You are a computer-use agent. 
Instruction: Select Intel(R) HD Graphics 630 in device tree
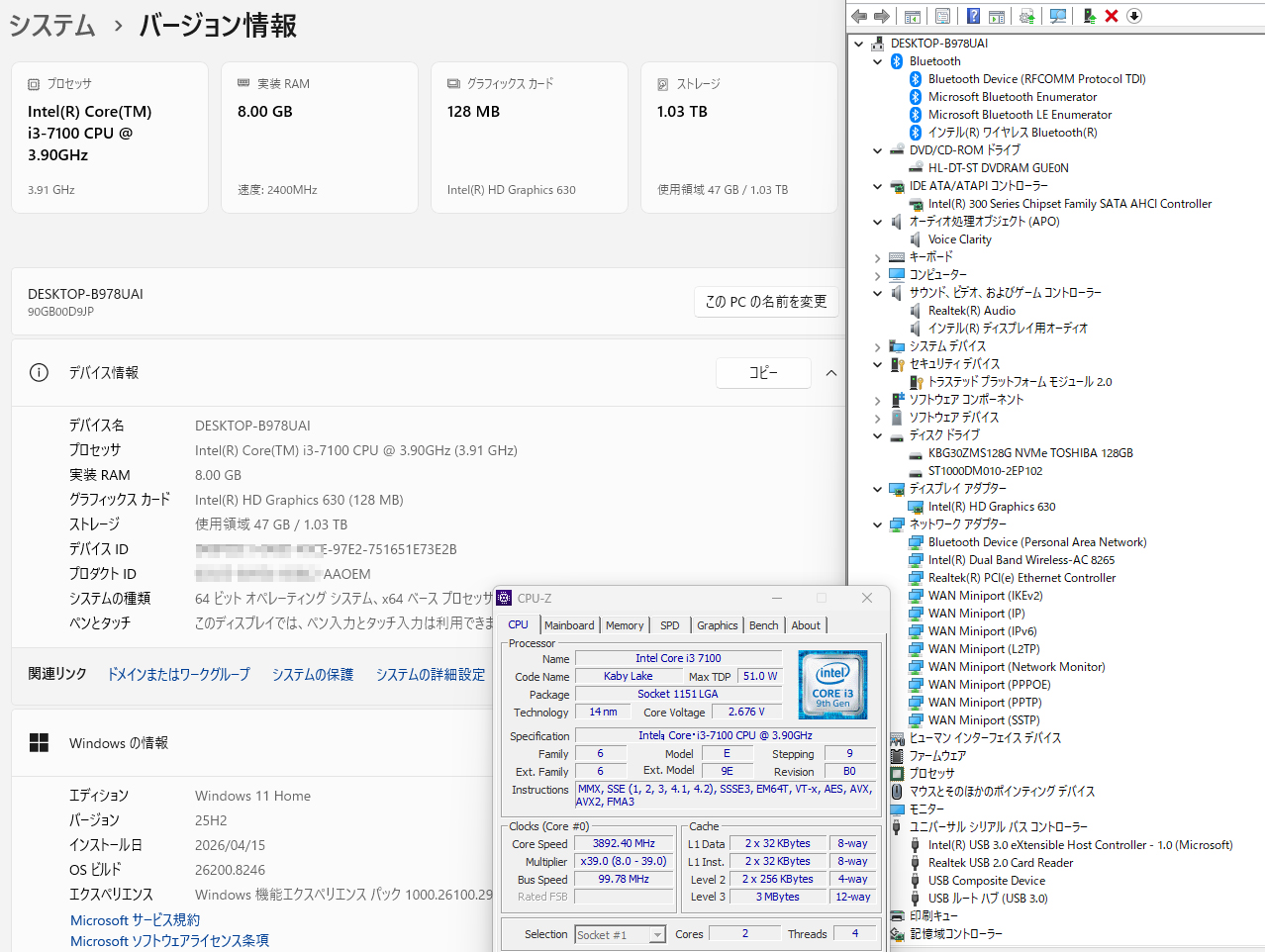(991, 507)
